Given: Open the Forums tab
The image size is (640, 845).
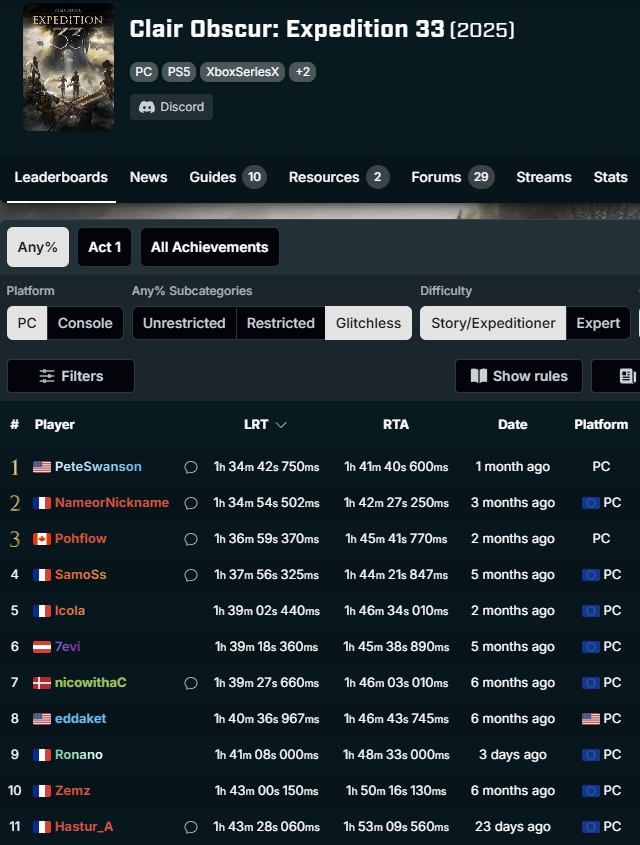Looking at the screenshot, I should pos(453,177).
